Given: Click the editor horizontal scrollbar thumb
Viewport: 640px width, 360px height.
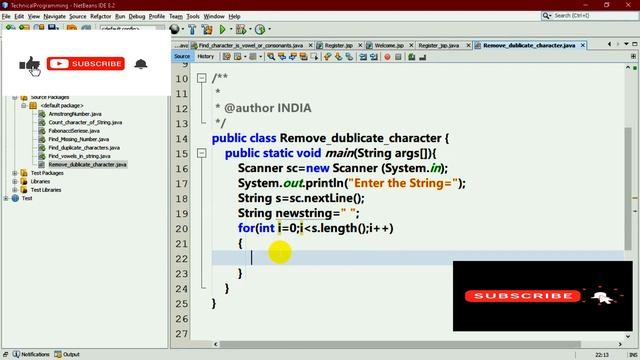Looking at the screenshot, I should (x=400, y=344).
